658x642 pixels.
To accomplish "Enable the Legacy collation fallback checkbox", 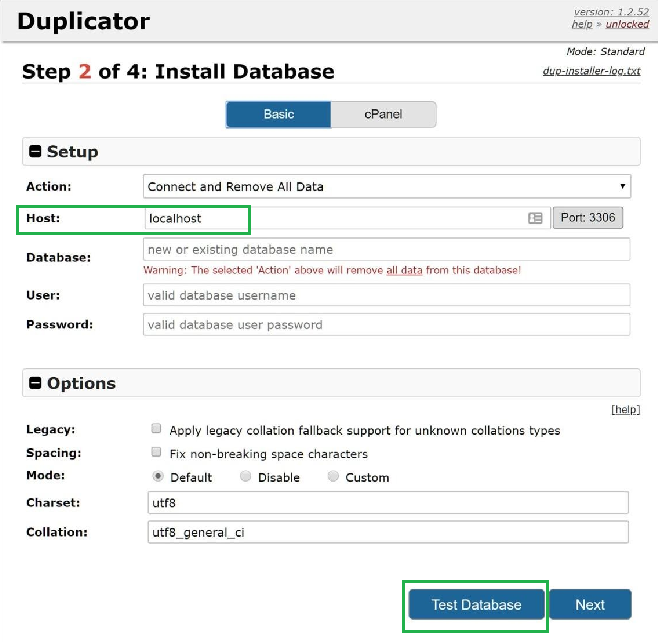I will click(x=156, y=428).
